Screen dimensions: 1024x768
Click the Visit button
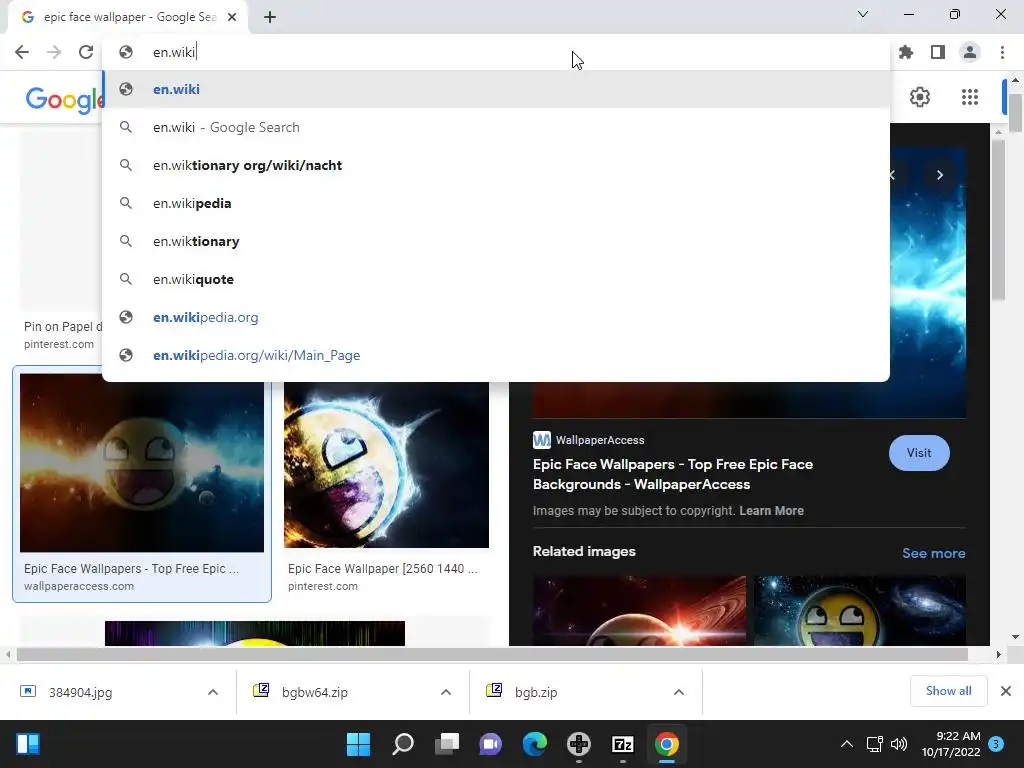[x=919, y=453]
